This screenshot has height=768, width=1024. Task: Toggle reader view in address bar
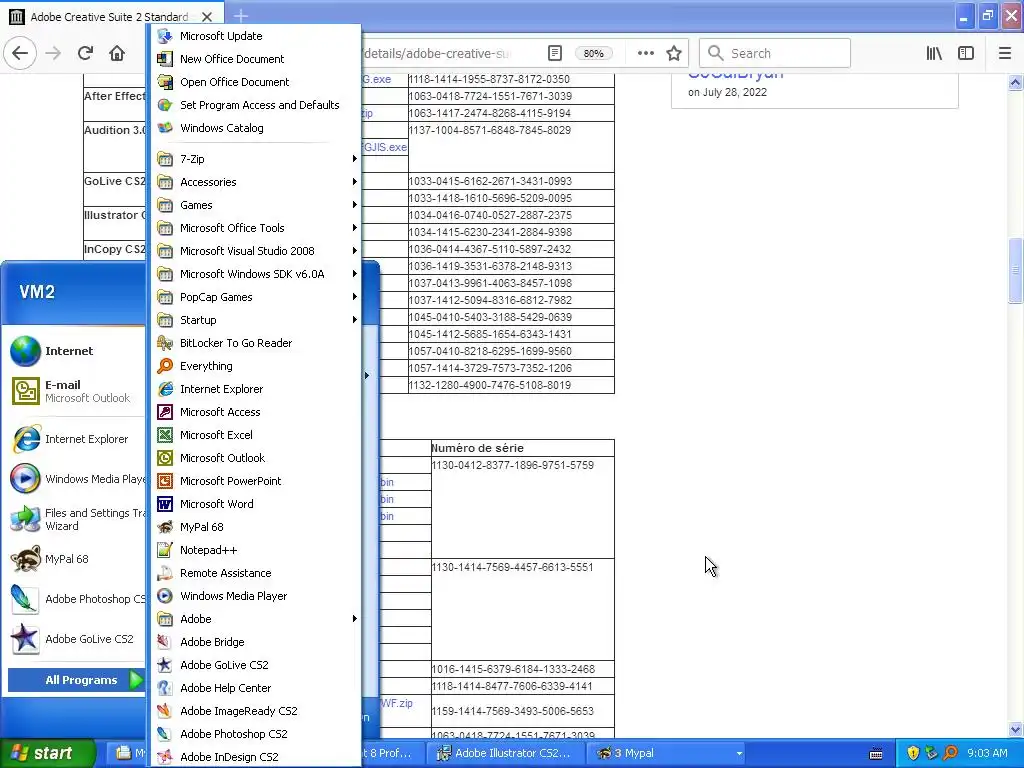point(554,53)
